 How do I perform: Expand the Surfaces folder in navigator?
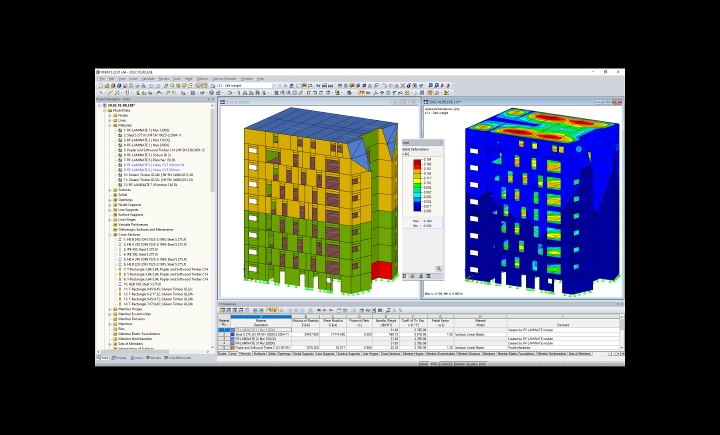(x=110, y=190)
